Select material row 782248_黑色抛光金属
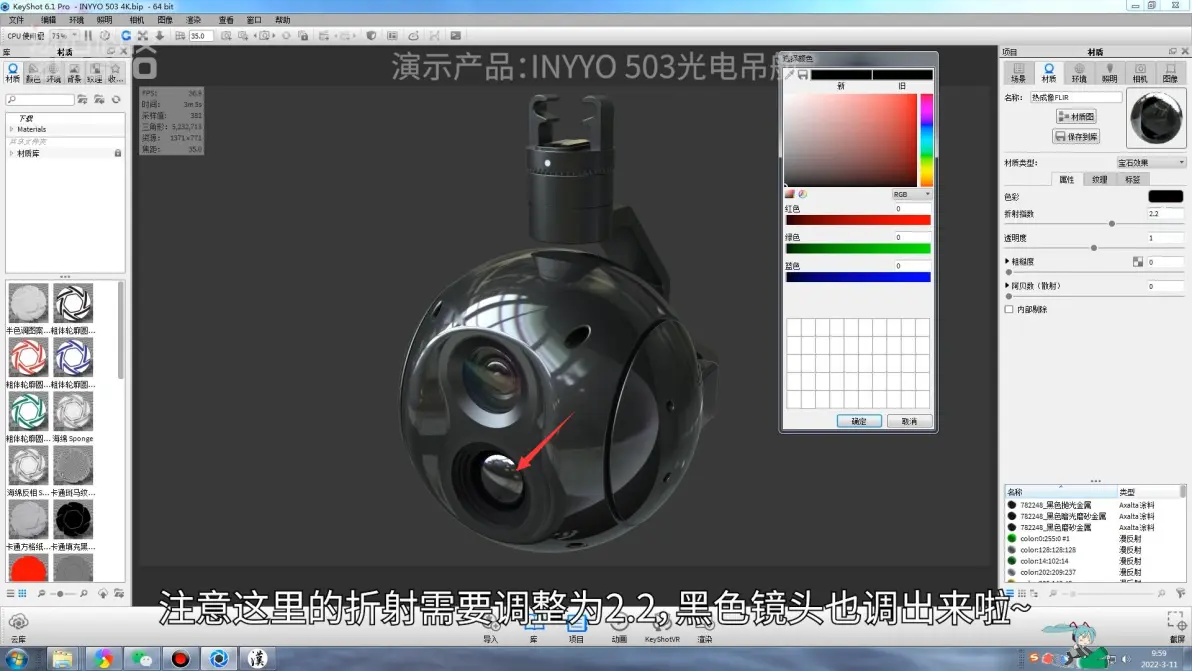 click(x=1055, y=505)
